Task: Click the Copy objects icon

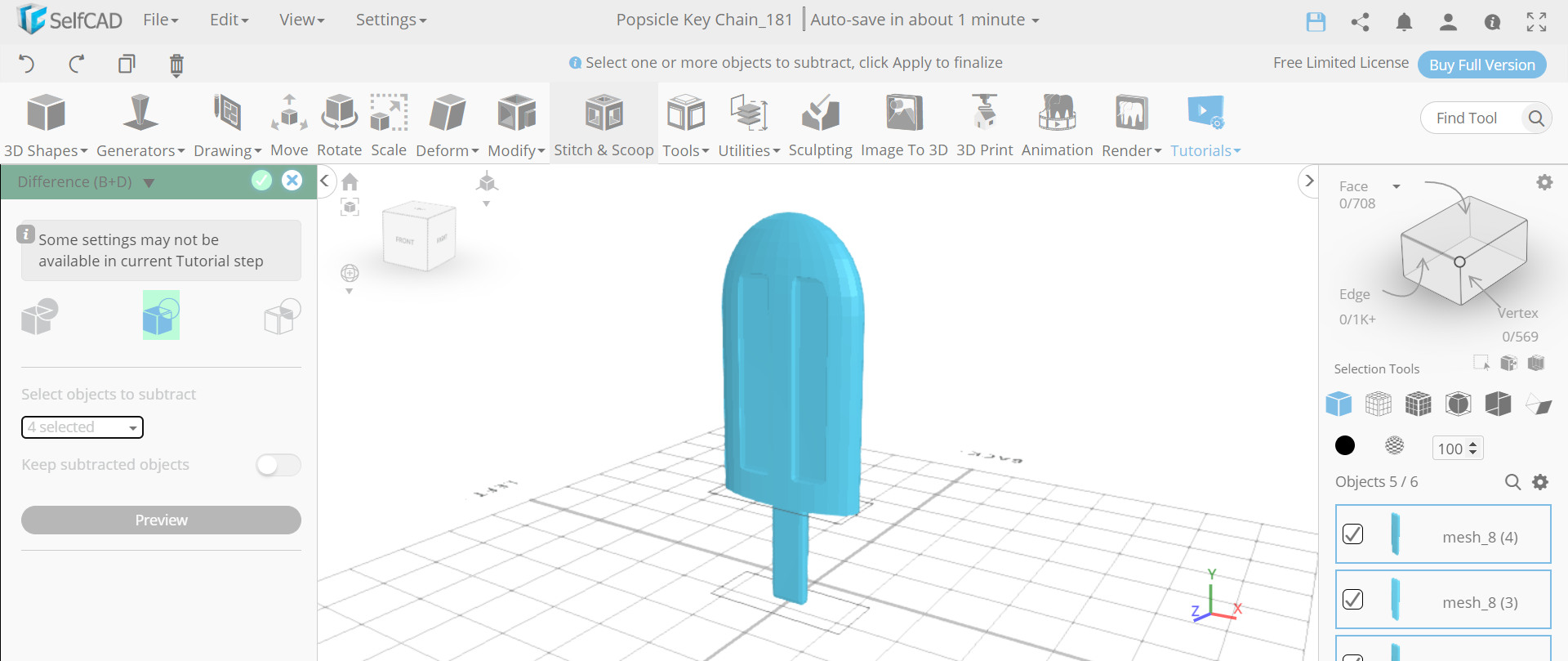Action: [127, 64]
